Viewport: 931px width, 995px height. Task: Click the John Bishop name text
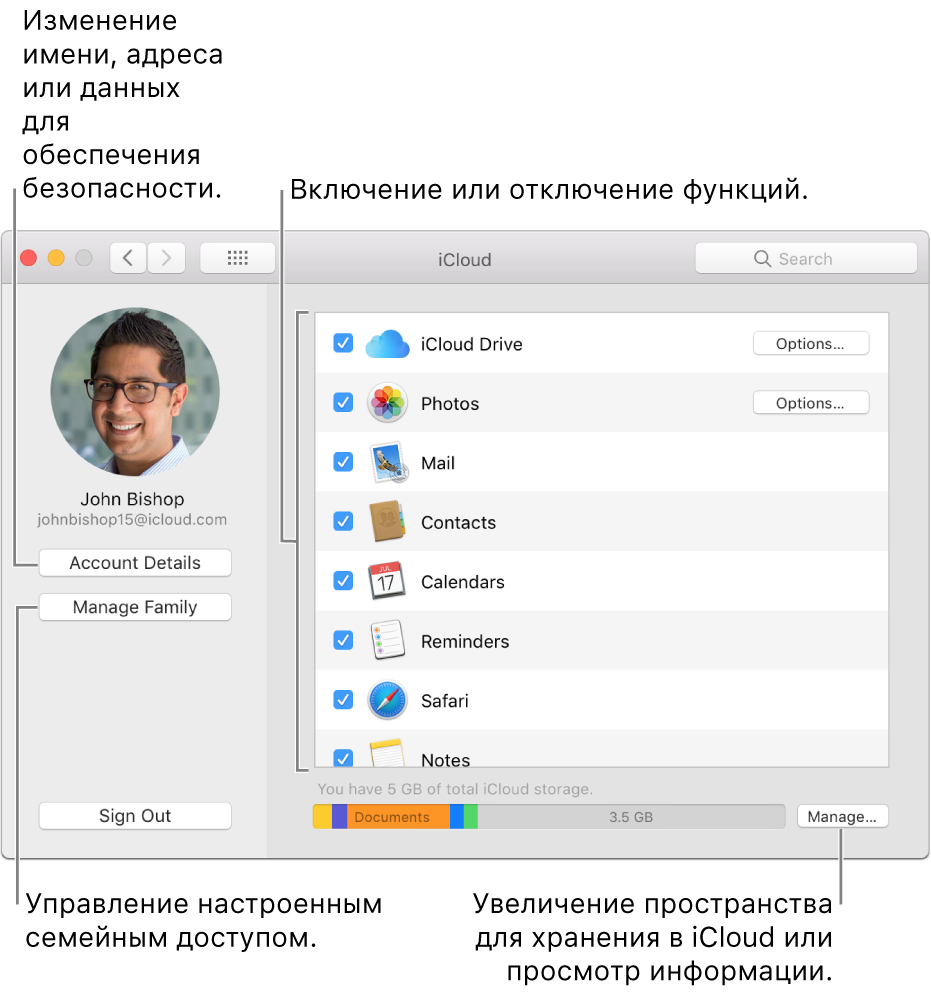(132, 499)
